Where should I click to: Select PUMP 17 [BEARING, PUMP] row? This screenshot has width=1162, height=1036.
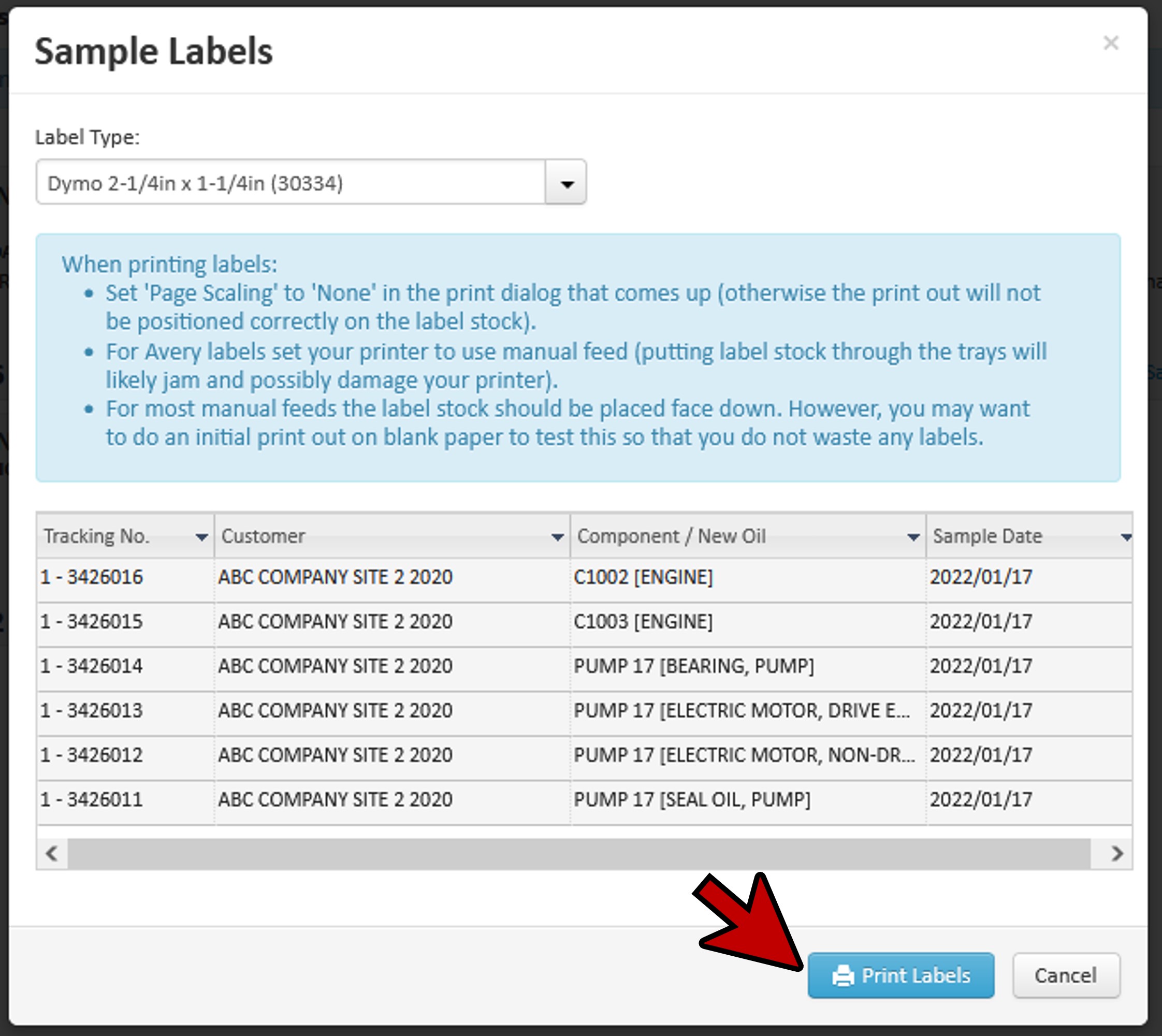click(x=693, y=666)
